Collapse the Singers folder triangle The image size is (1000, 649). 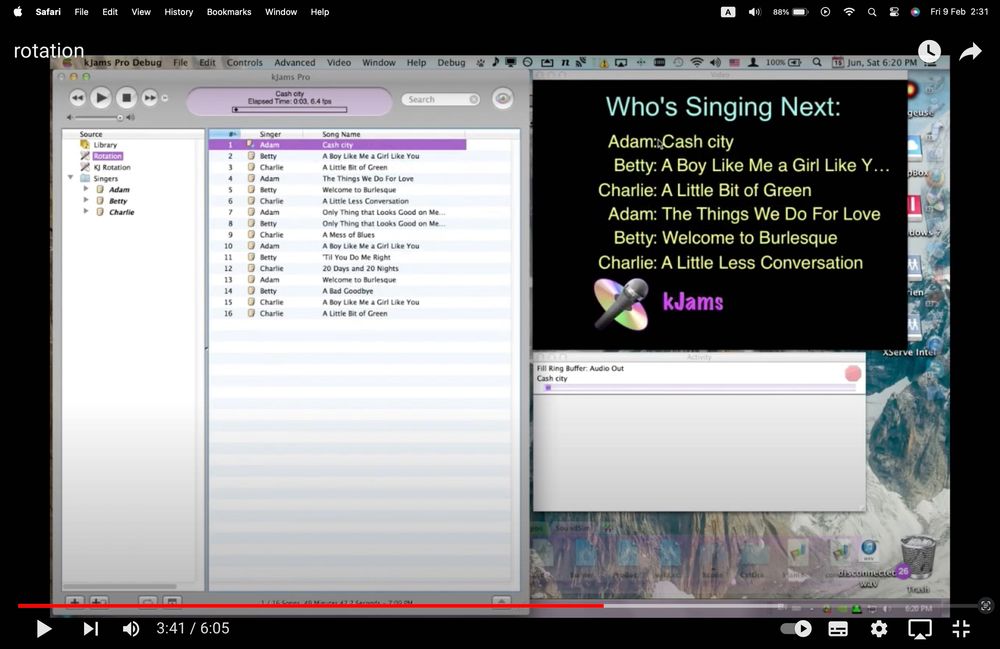click(x=71, y=178)
